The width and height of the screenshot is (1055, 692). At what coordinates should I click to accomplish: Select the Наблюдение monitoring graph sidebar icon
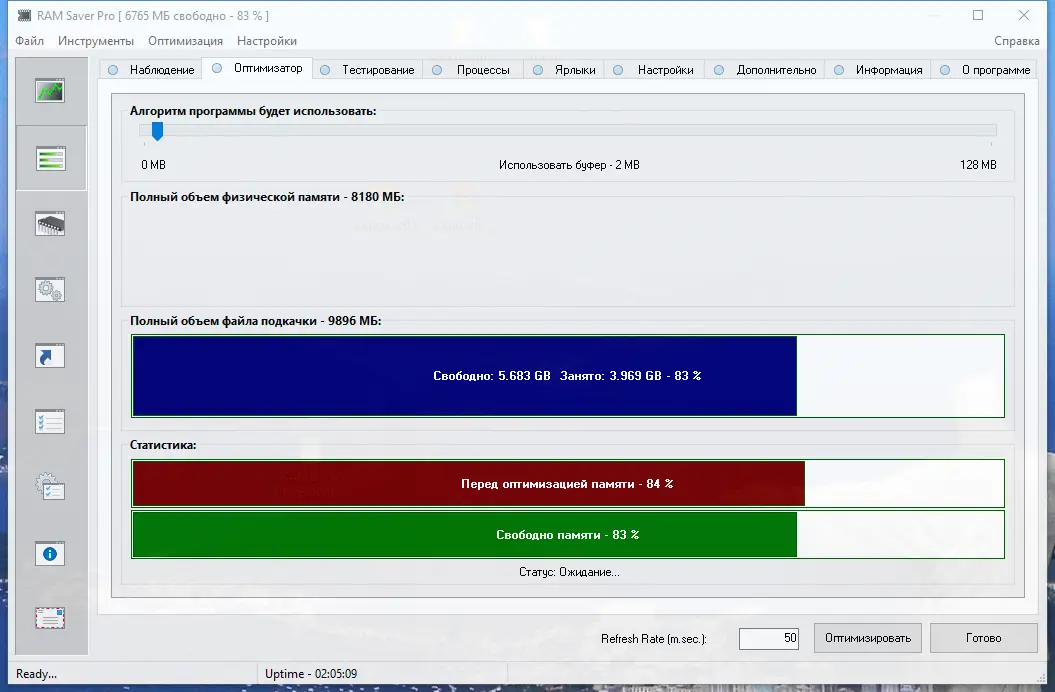(x=50, y=90)
